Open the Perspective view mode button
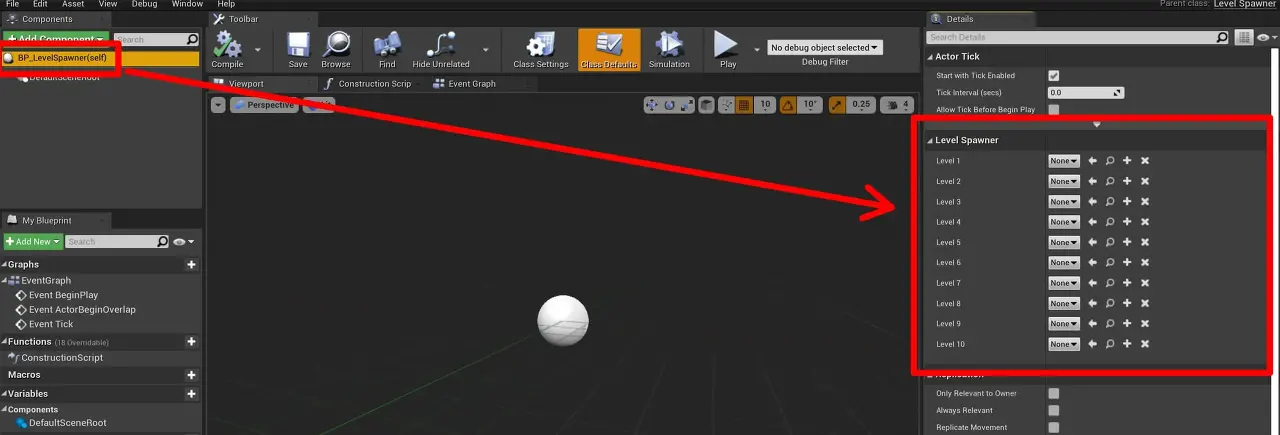The width and height of the screenshot is (1280, 435). click(x=264, y=104)
